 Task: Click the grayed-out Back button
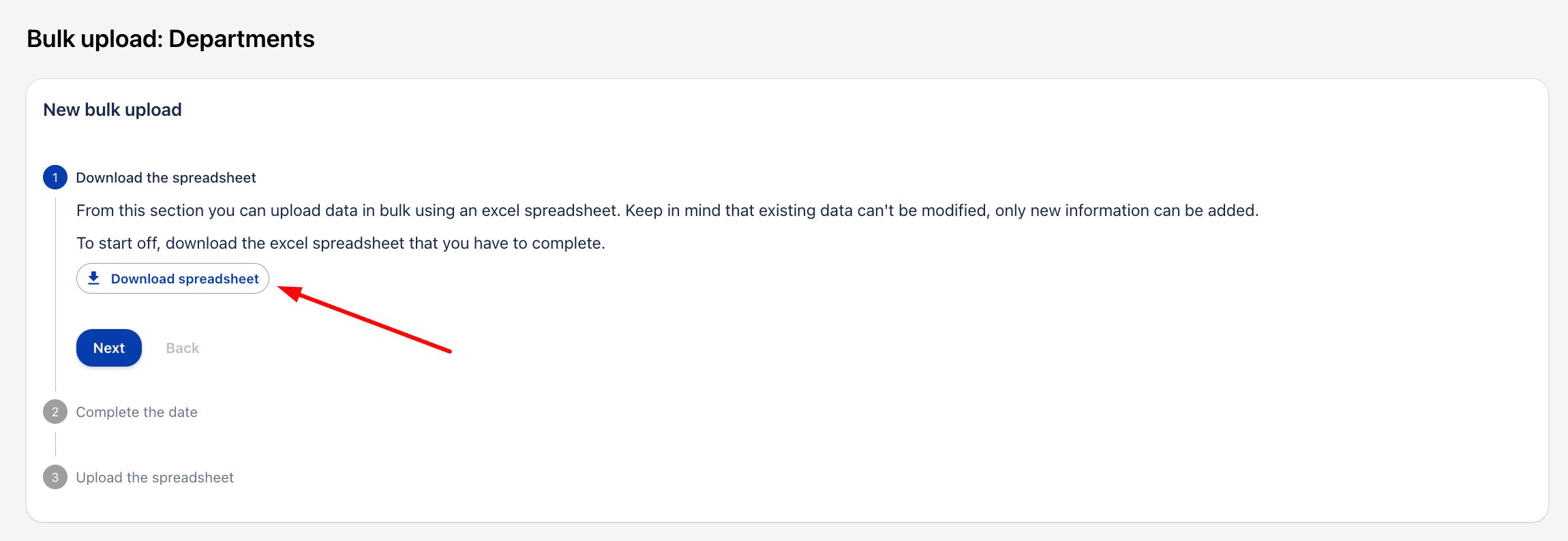(183, 348)
